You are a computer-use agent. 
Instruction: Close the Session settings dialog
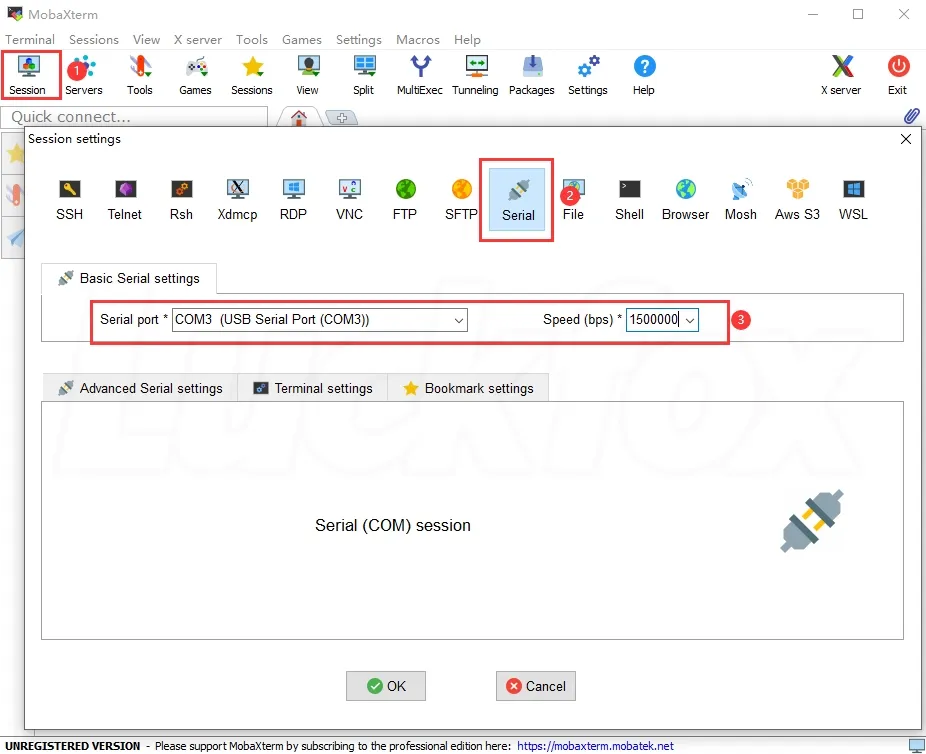point(905,139)
